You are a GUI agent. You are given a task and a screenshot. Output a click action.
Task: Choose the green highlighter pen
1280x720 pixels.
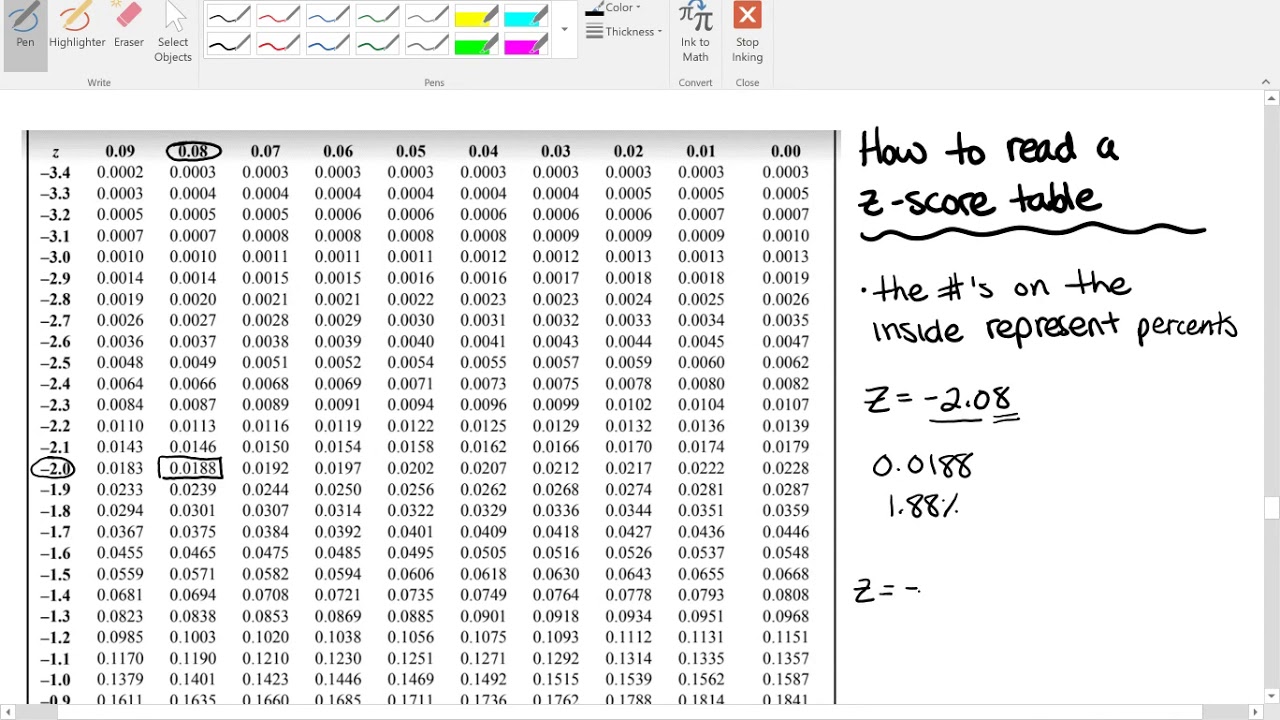coord(476,44)
